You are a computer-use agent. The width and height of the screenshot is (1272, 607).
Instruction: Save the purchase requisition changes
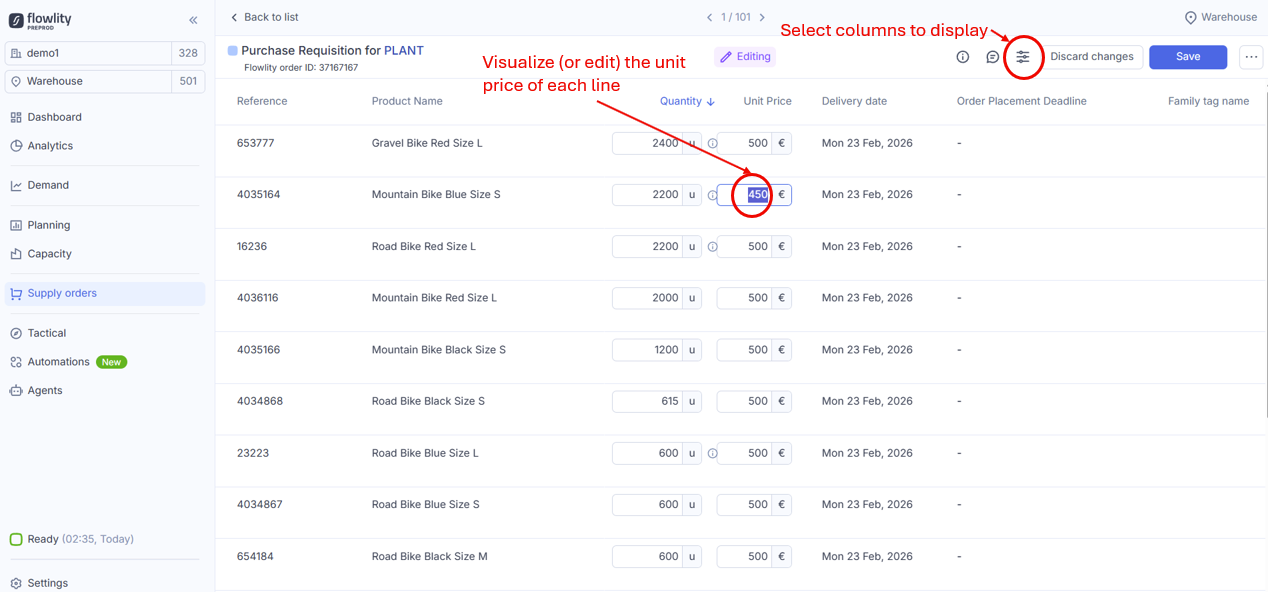1187,57
